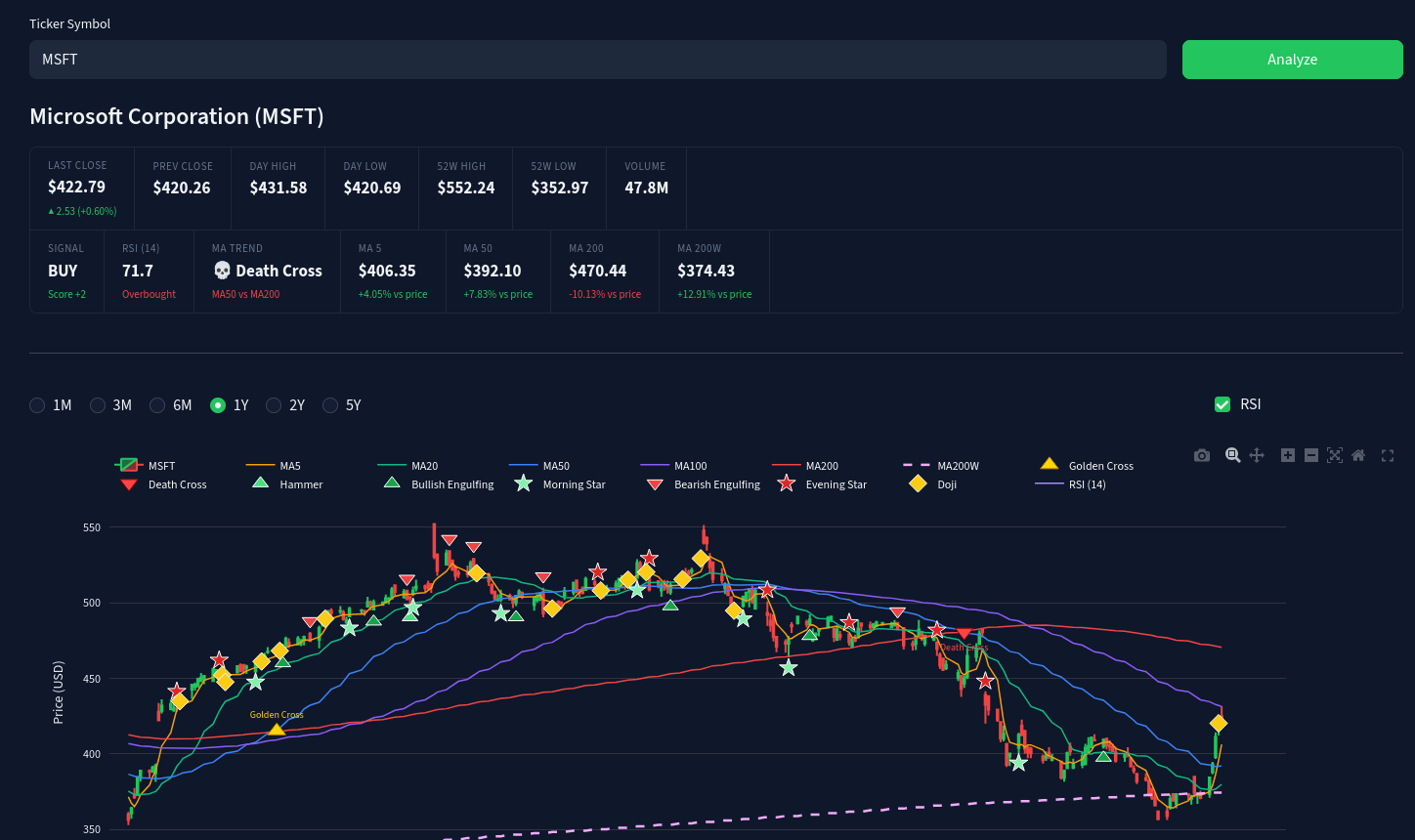Click the MA 200W value $374.43
The image size is (1415, 840).
(x=706, y=271)
